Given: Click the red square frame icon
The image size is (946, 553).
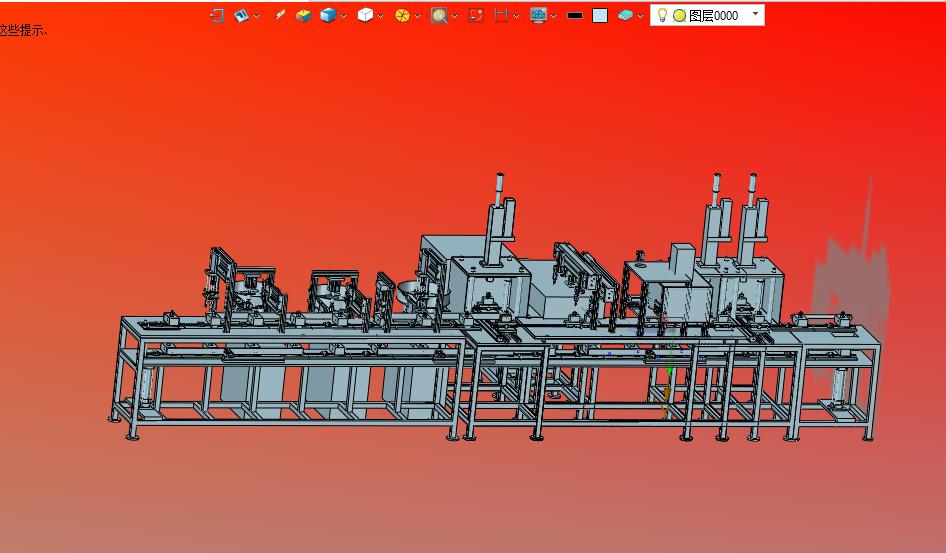Looking at the screenshot, I should pyautogui.click(x=476, y=15).
